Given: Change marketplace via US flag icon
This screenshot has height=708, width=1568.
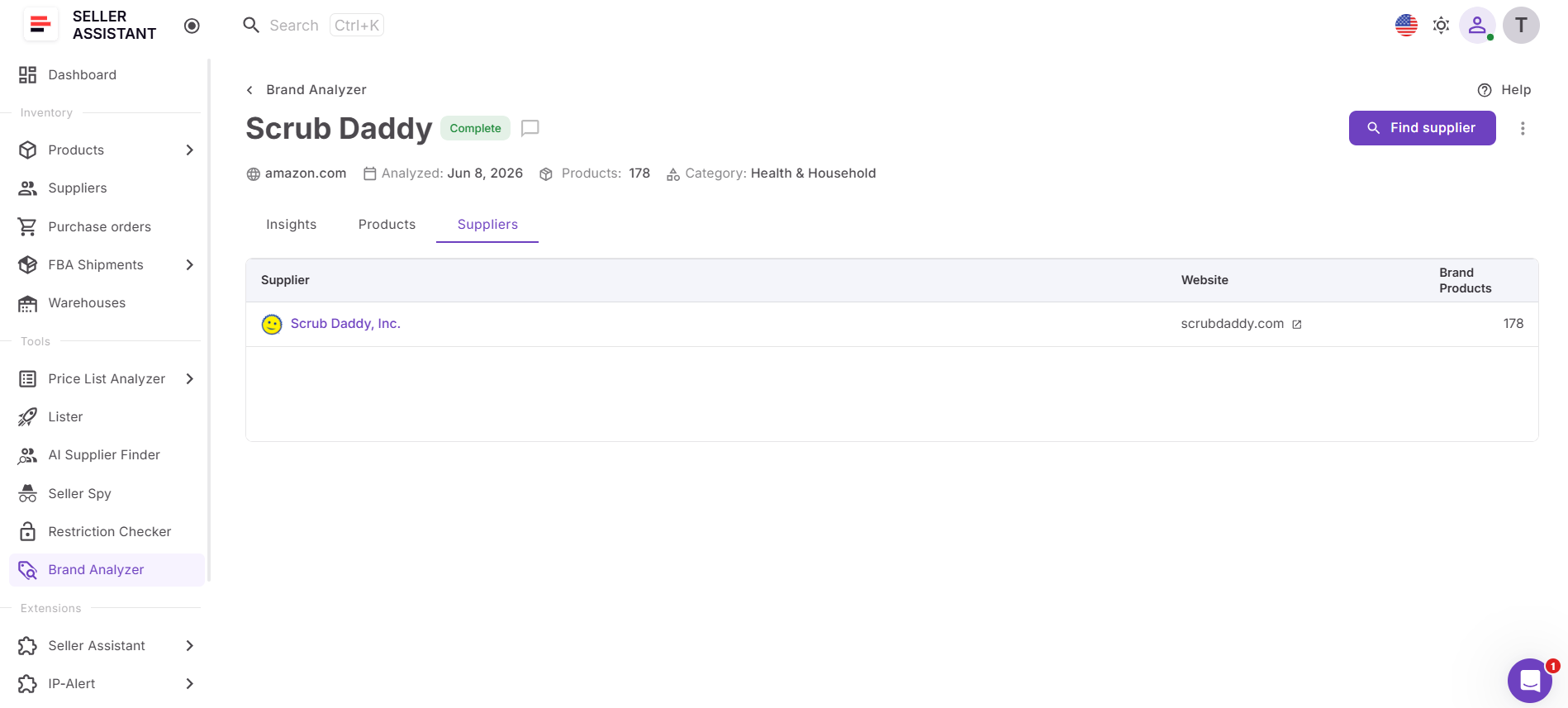Looking at the screenshot, I should 1406,26.
